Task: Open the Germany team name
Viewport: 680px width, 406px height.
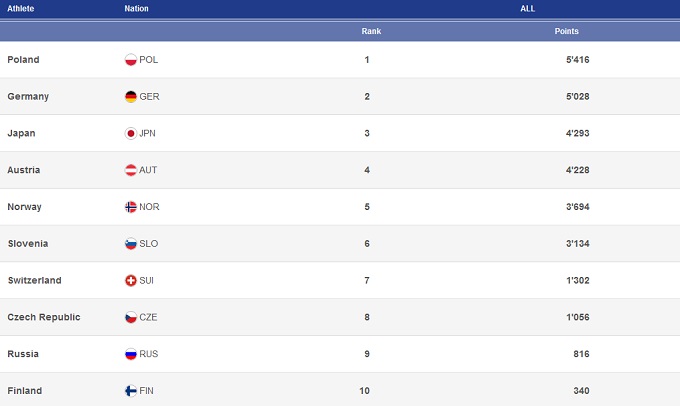Action: tap(28, 97)
